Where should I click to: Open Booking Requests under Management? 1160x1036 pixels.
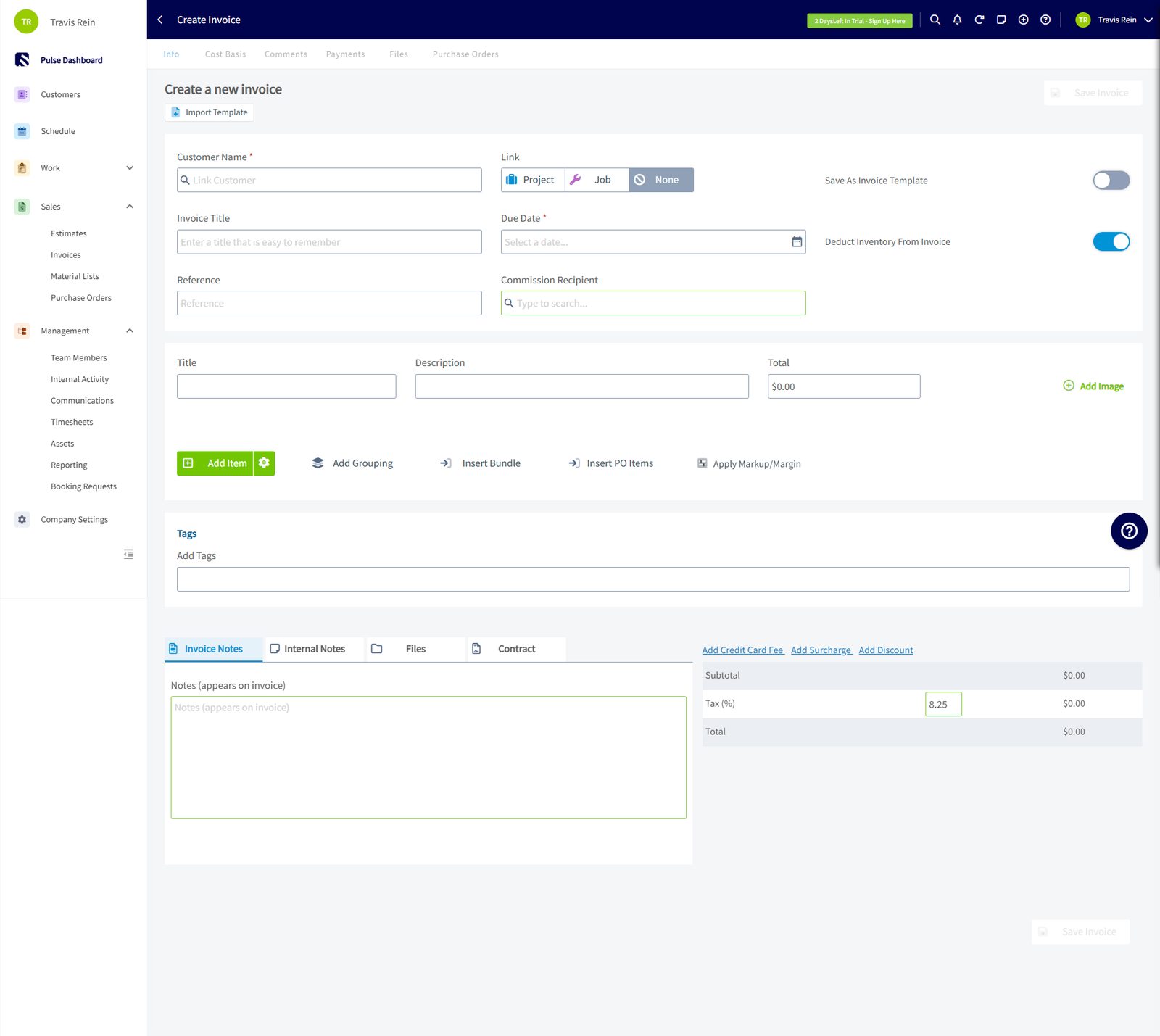tap(83, 486)
